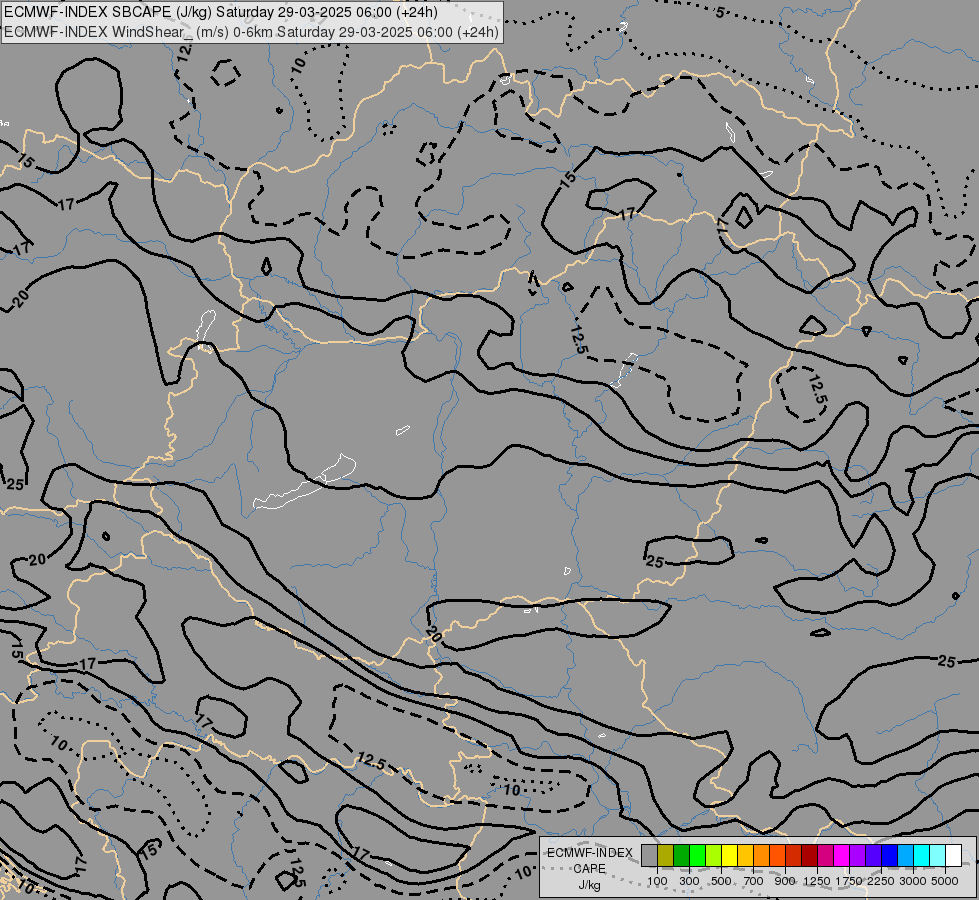The height and width of the screenshot is (900, 979).
Task: Select the dark green CAPE legend swatch
Action: pyautogui.click(x=681, y=855)
